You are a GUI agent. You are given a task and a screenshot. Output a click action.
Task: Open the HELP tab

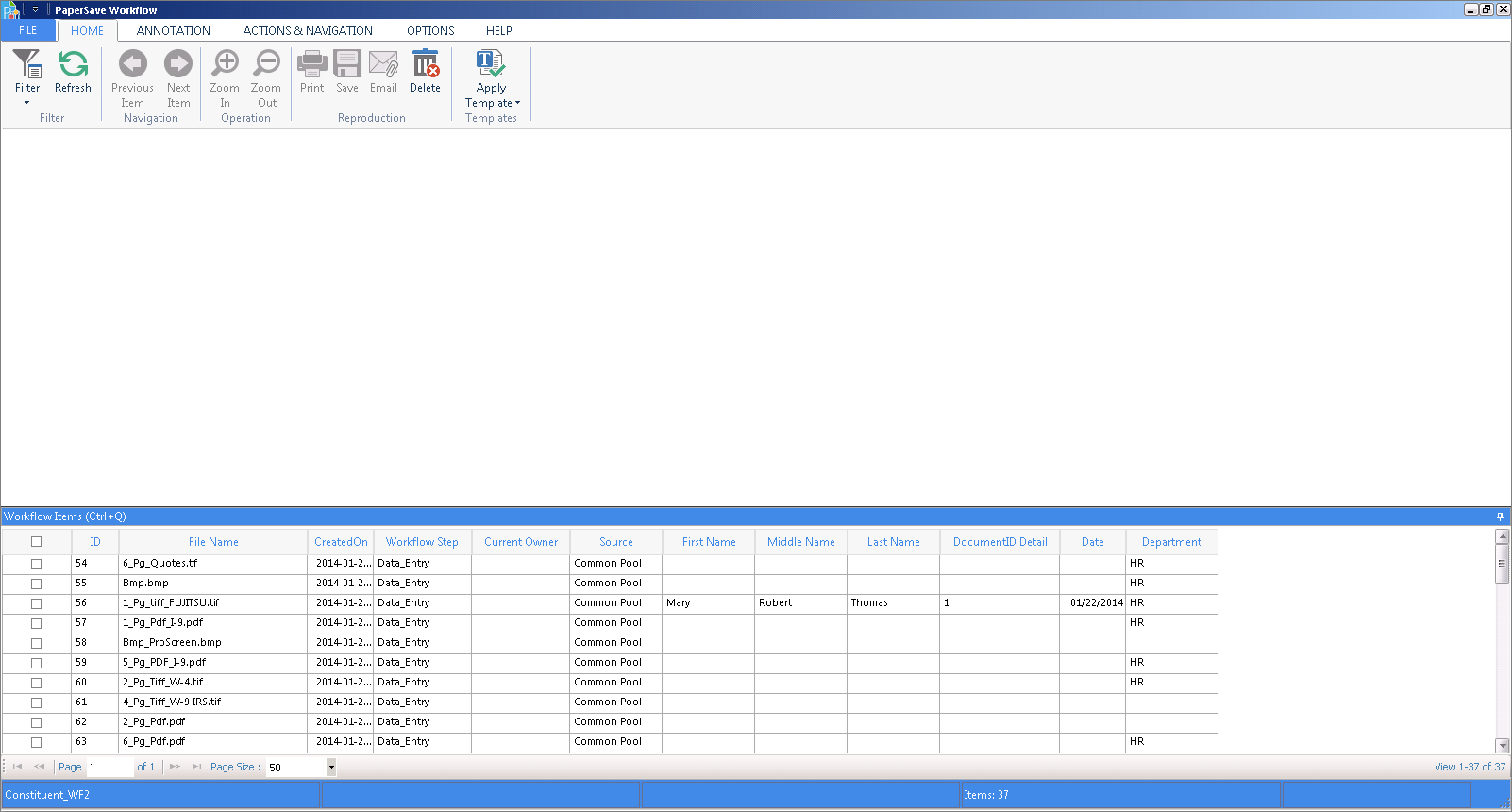tap(499, 30)
